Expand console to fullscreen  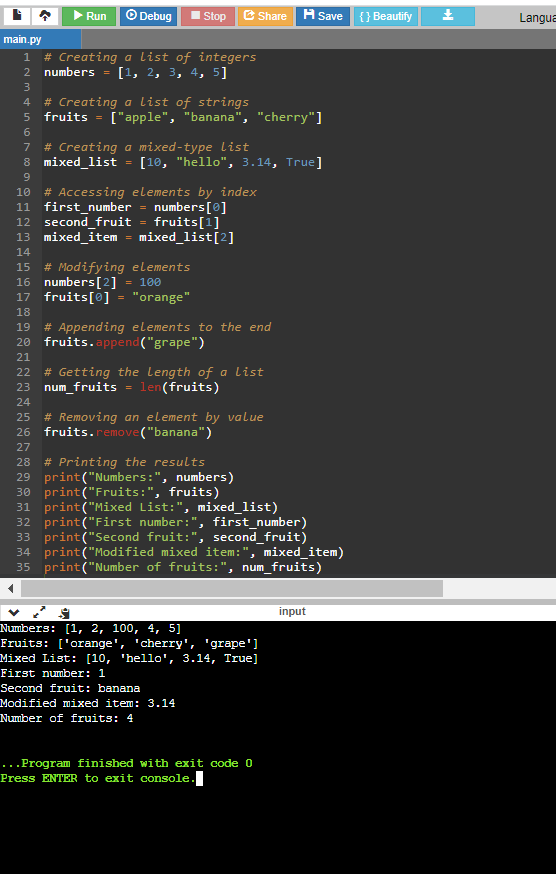[x=39, y=613]
